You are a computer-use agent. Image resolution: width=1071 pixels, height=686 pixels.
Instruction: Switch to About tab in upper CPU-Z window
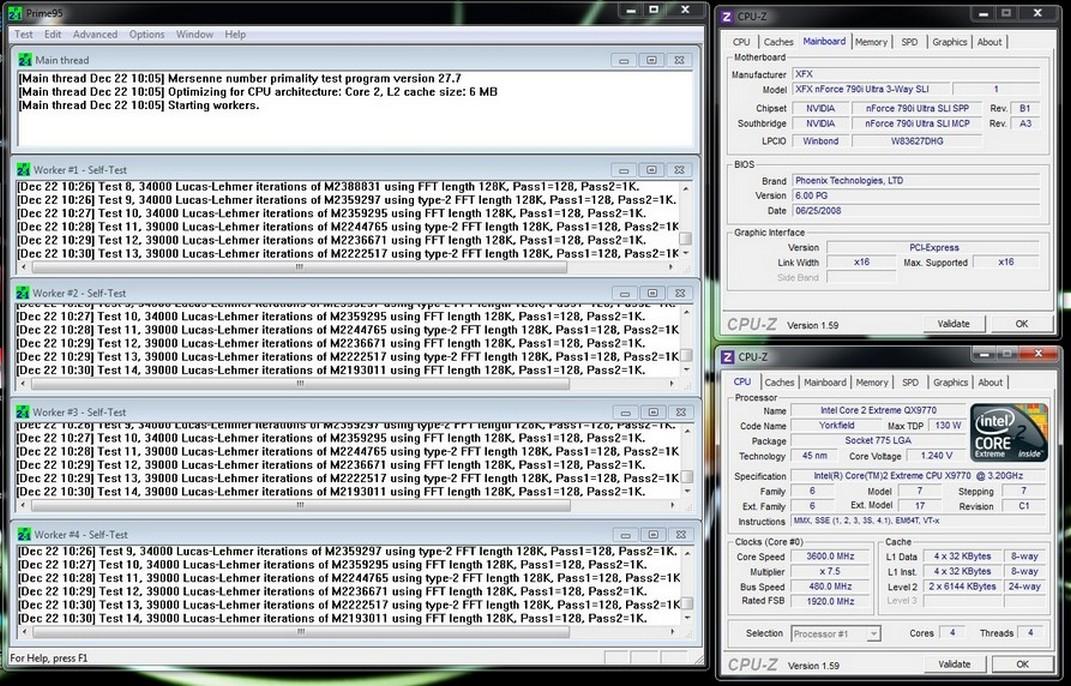[989, 42]
